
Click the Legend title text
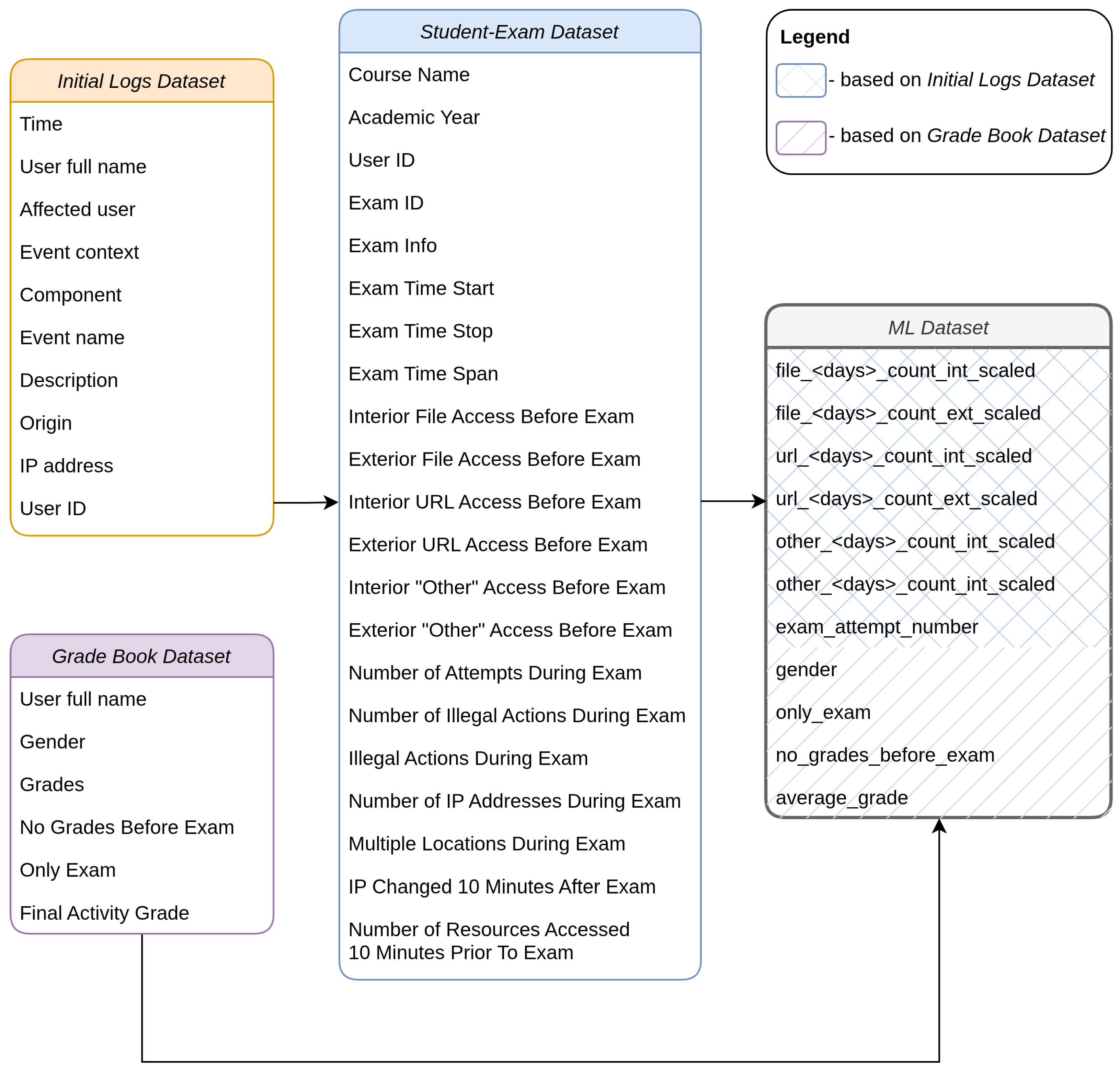click(x=814, y=37)
